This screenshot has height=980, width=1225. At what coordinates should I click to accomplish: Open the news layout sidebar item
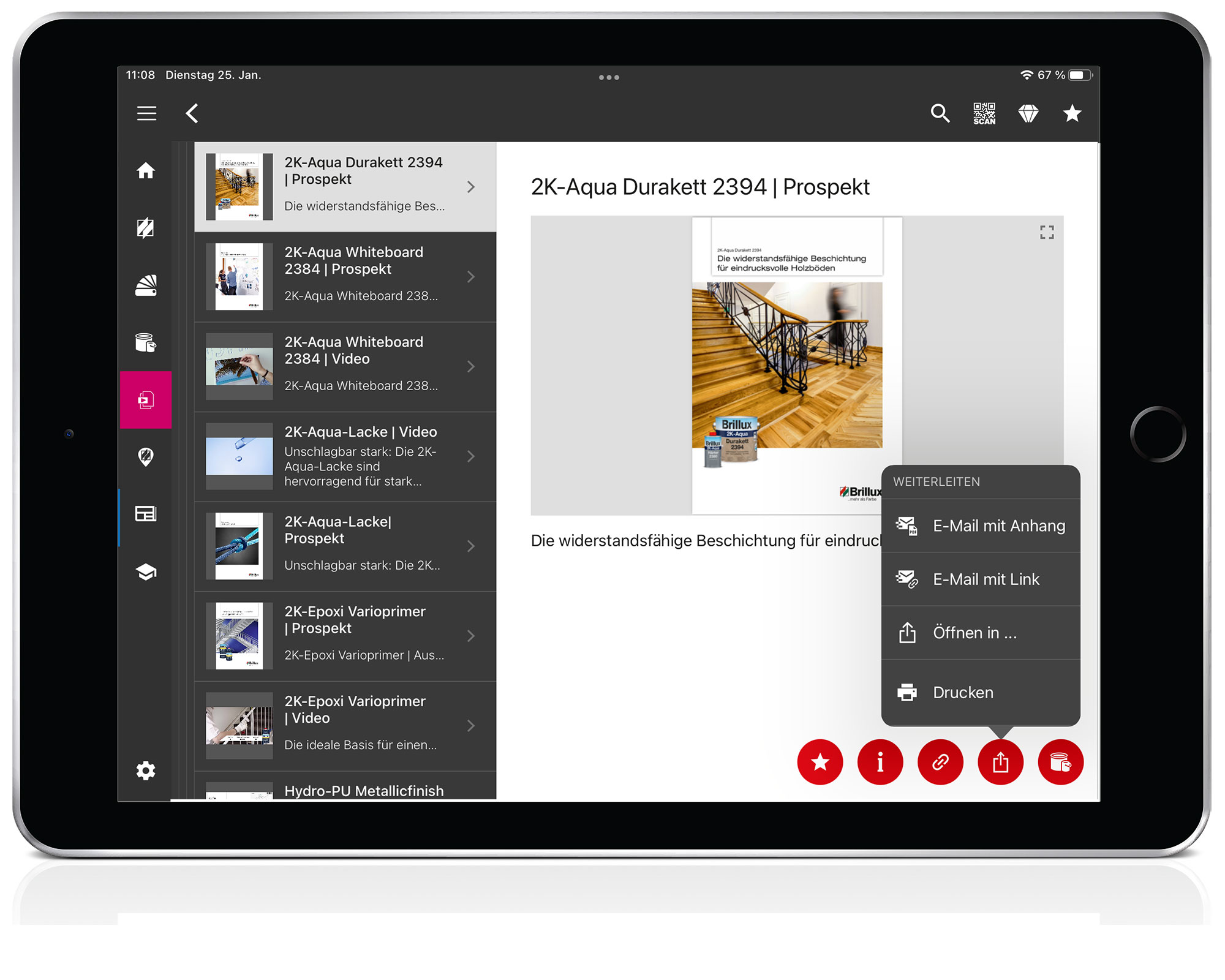(146, 514)
